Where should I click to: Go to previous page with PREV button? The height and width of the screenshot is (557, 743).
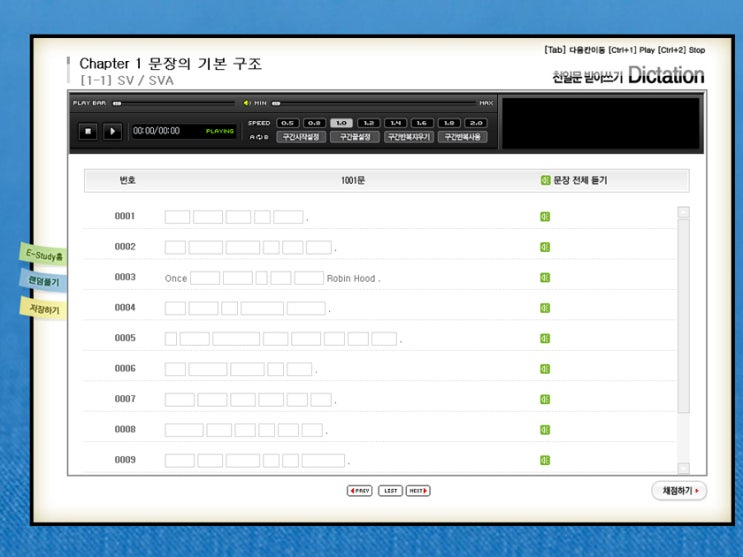pos(360,491)
